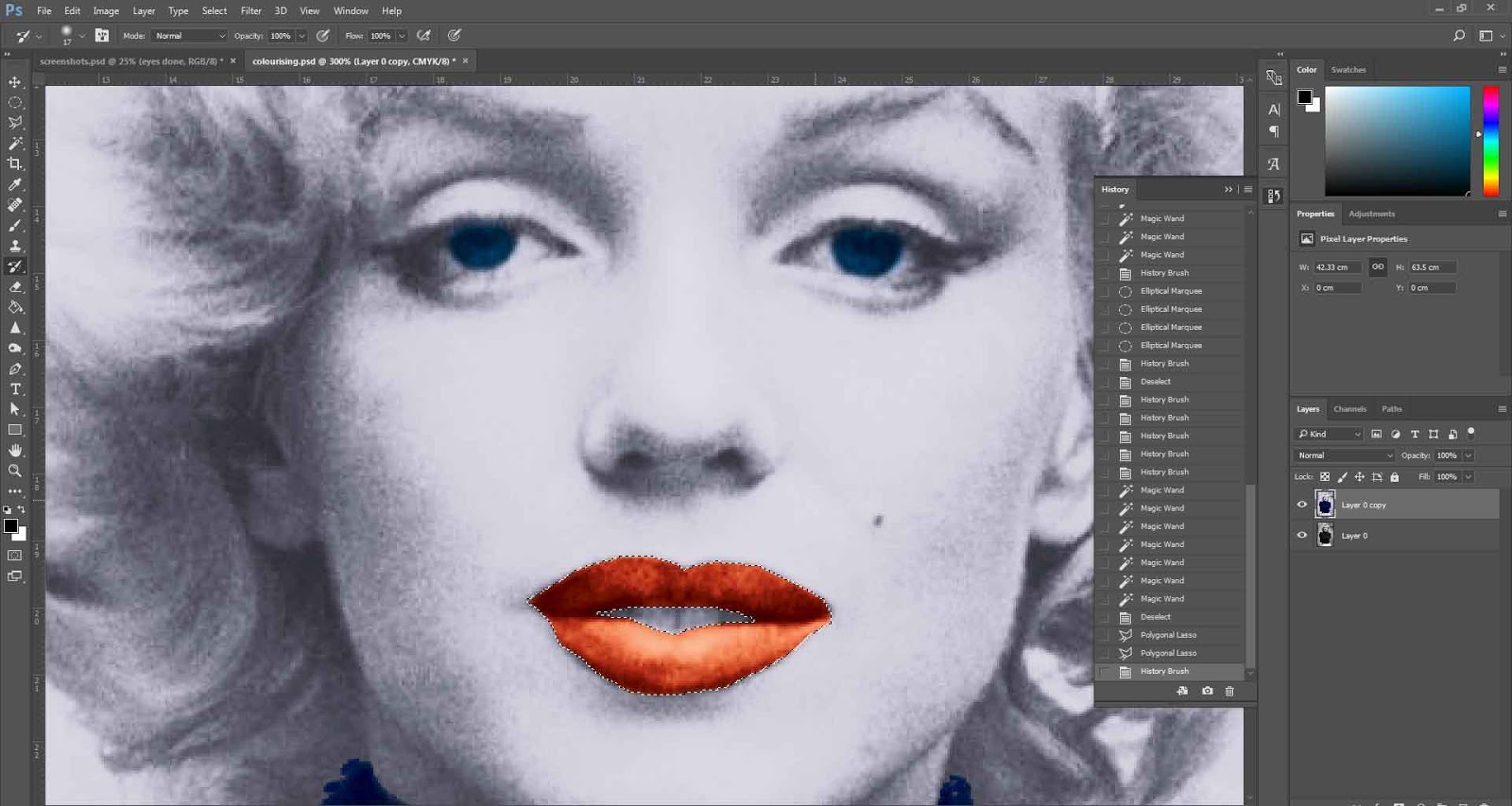Select the Clone Stamp tool

tap(15, 246)
